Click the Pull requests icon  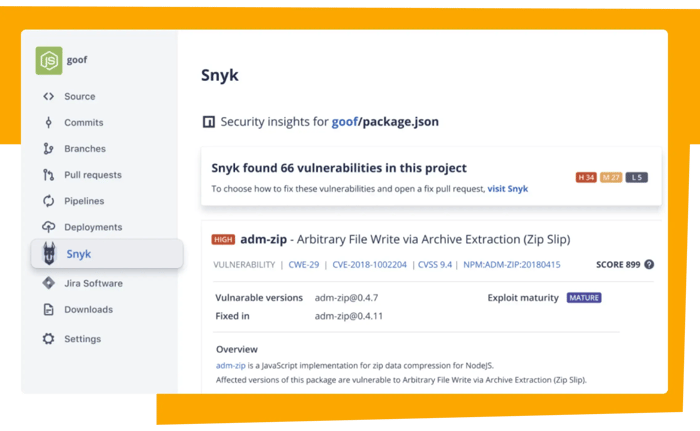(x=49, y=175)
